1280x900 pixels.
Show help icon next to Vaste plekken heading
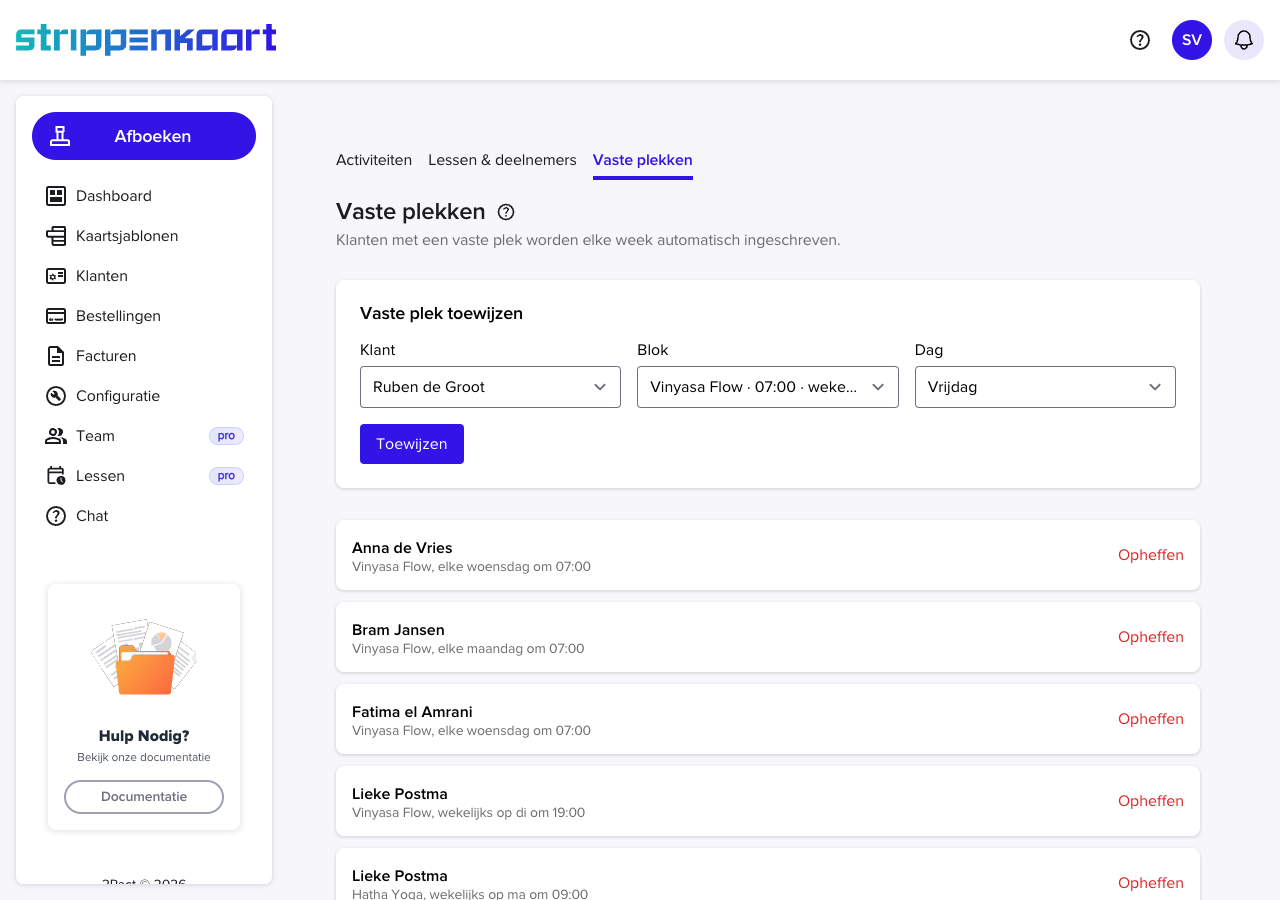point(506,212)
